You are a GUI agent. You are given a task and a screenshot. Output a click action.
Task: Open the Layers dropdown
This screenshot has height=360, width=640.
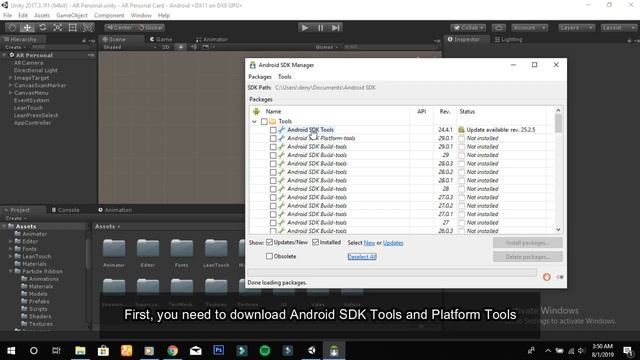[576, 28]
